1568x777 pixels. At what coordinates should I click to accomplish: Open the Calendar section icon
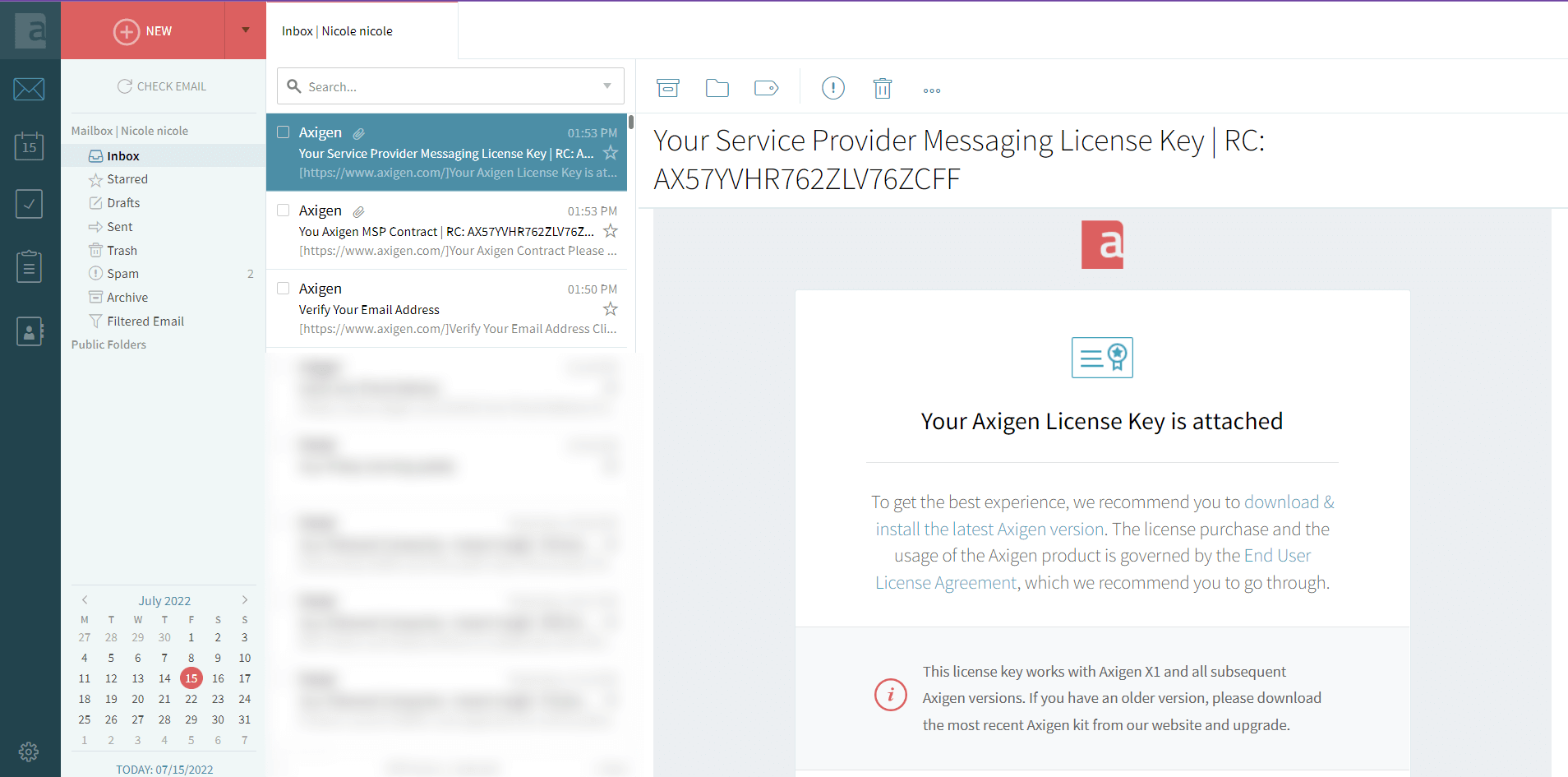29,146
